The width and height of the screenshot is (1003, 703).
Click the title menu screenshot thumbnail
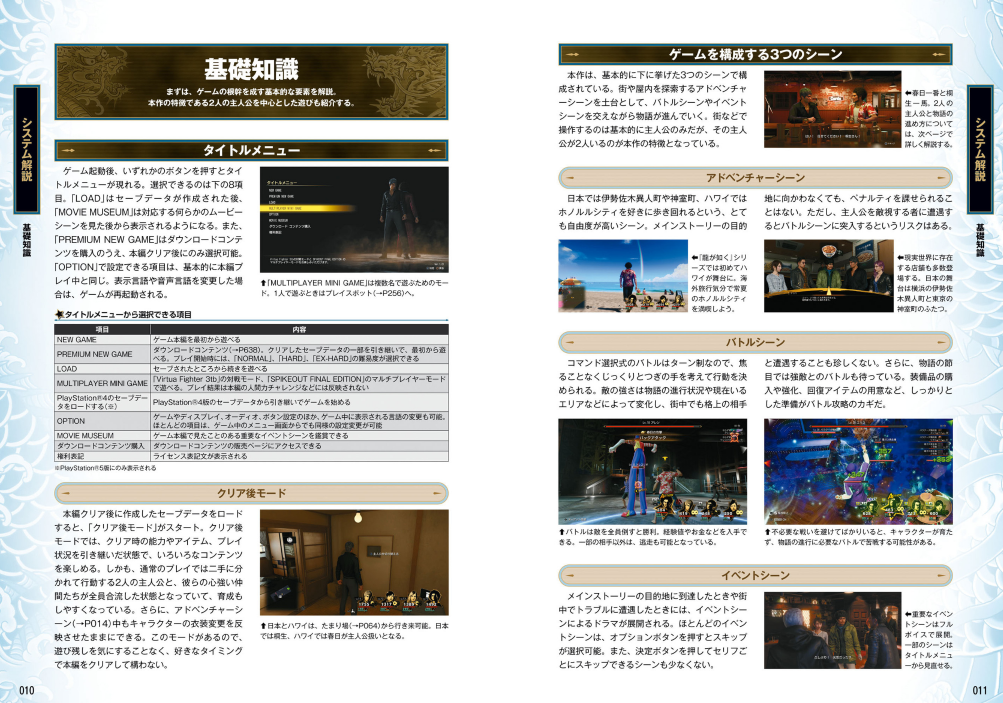pyautogui.click(x=354, y=220)
